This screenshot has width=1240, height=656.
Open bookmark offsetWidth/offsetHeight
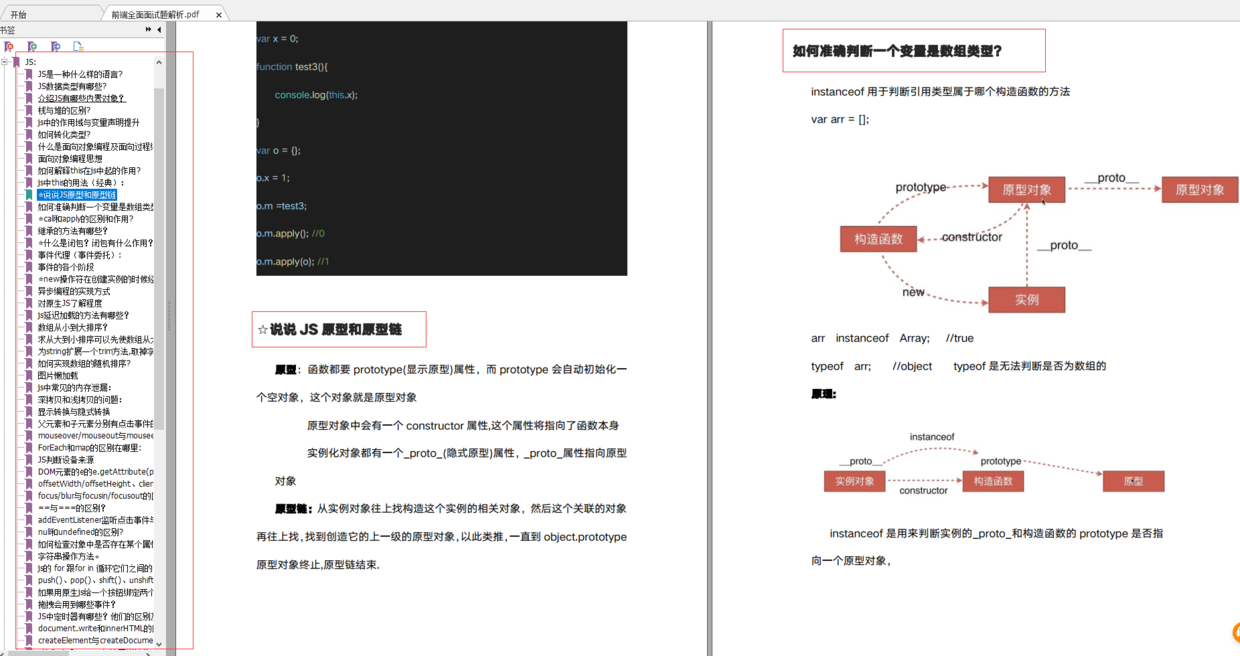[96, 484]
